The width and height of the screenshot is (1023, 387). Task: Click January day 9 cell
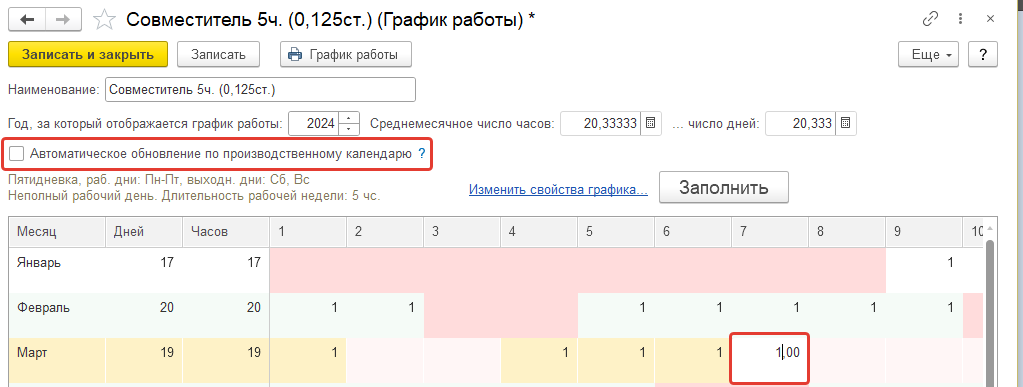924,270
